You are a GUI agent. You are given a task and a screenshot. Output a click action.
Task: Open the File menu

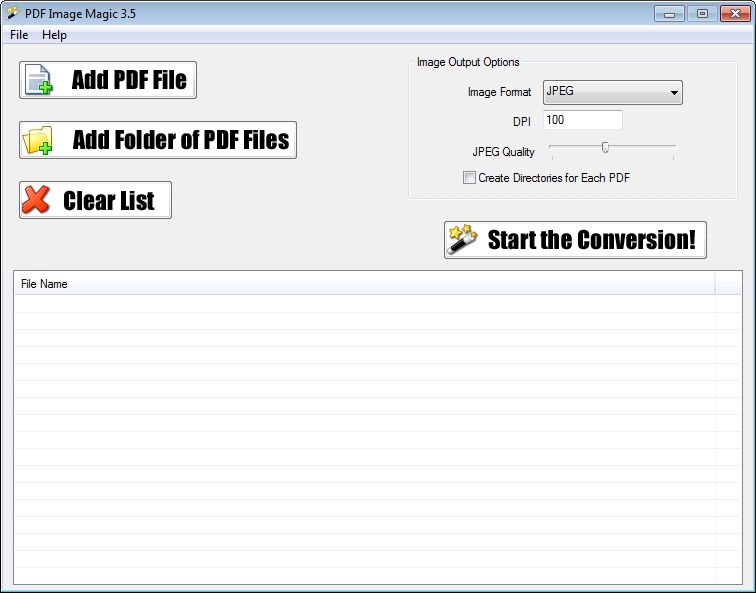[19, 35]
